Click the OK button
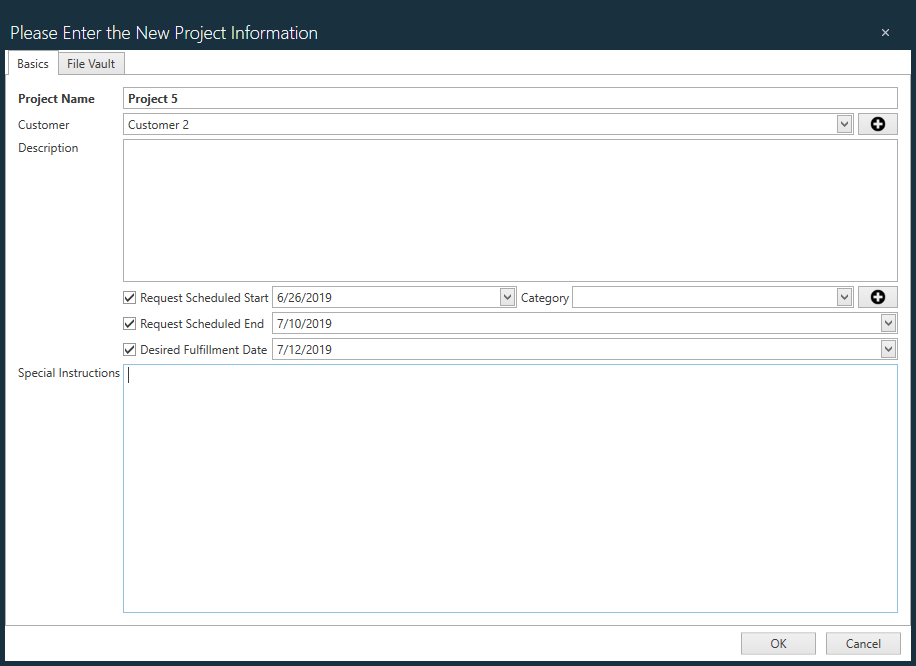Viewport: 916px width, 666px height. tap(778, 643)
